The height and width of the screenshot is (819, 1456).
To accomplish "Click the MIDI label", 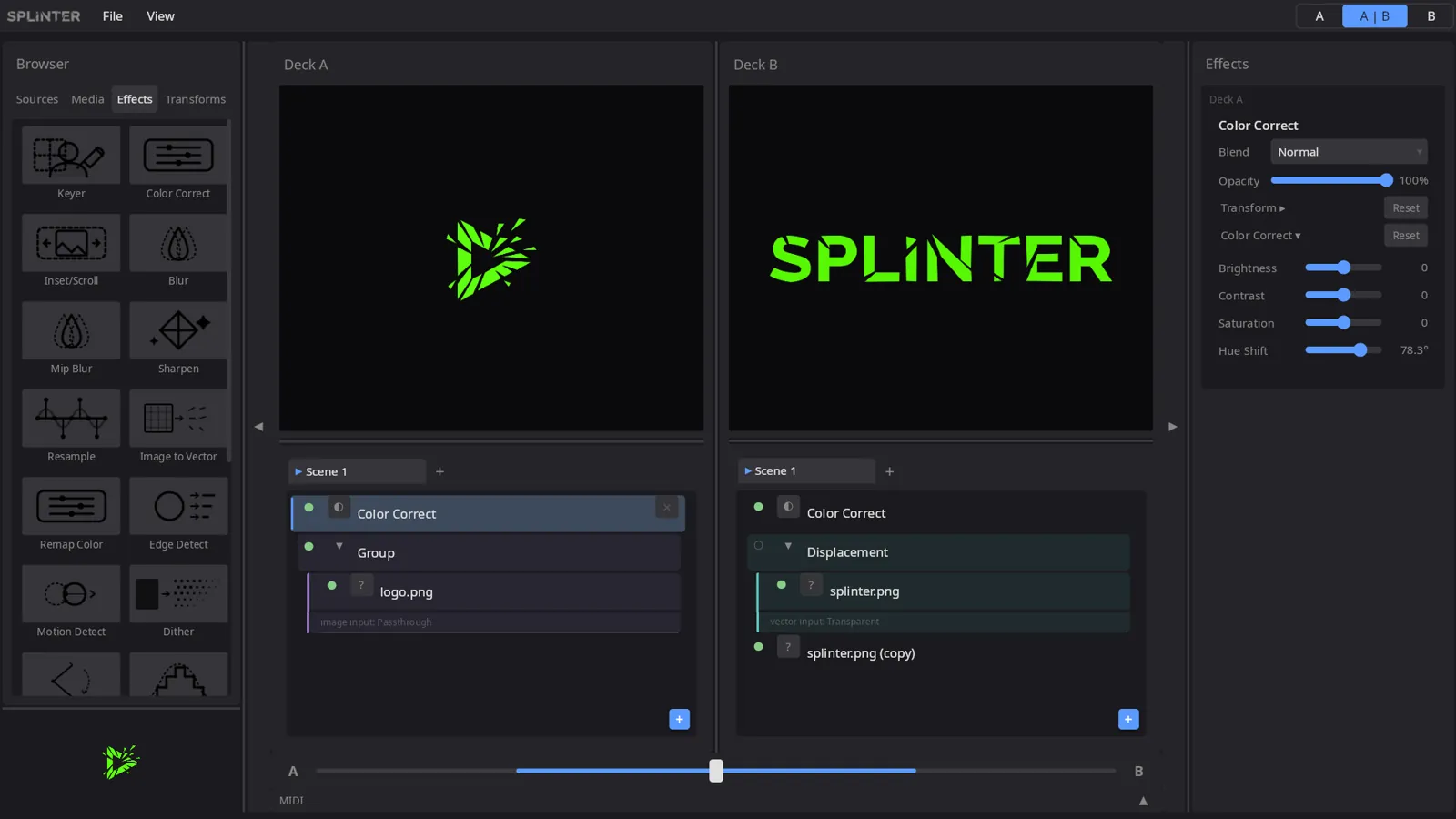I will pos(291,801).
